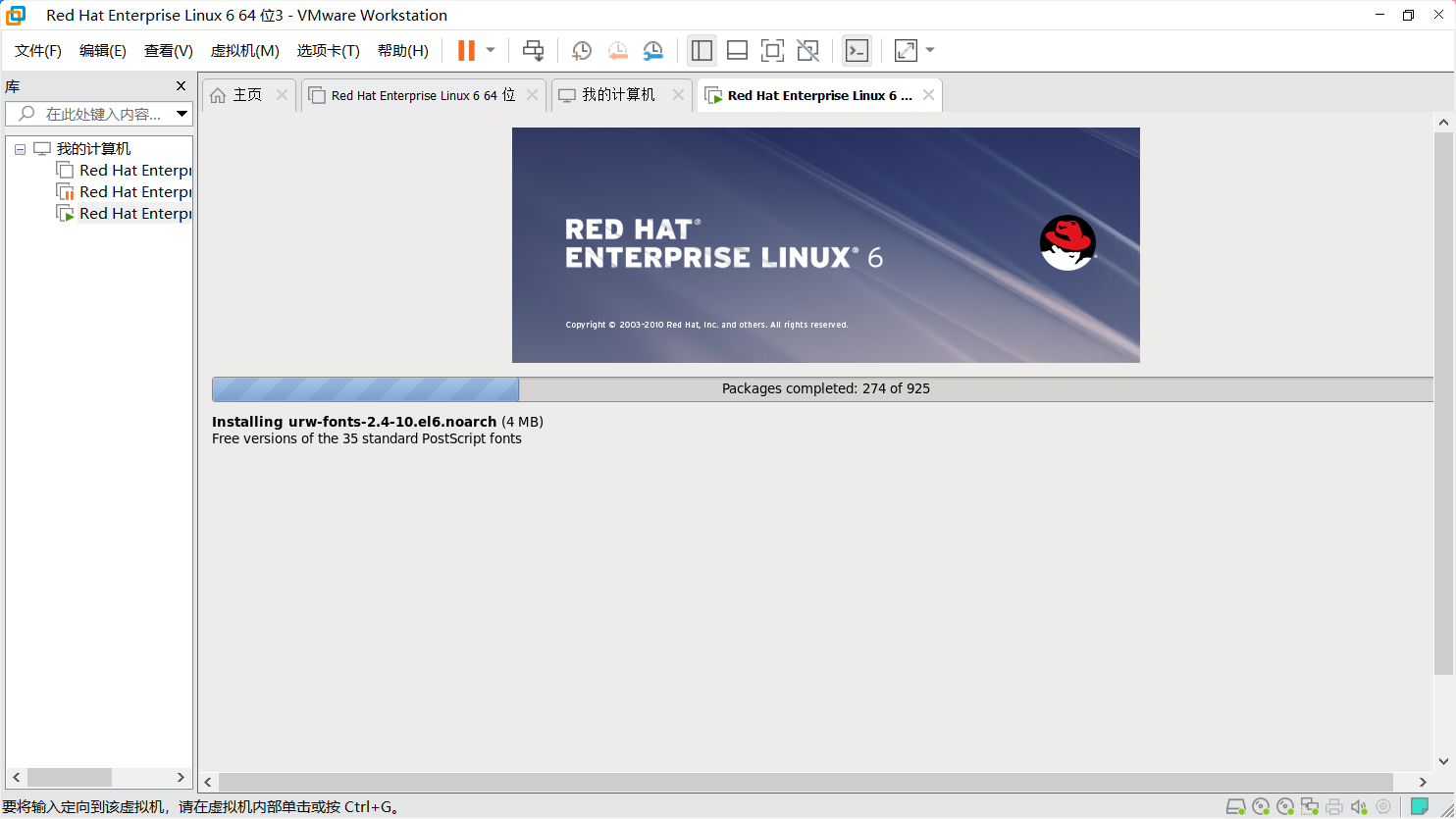Click the Red Hat Enterprise Linux 6 banner
This screenshot has height=819, width=1456.
point(826,245)
